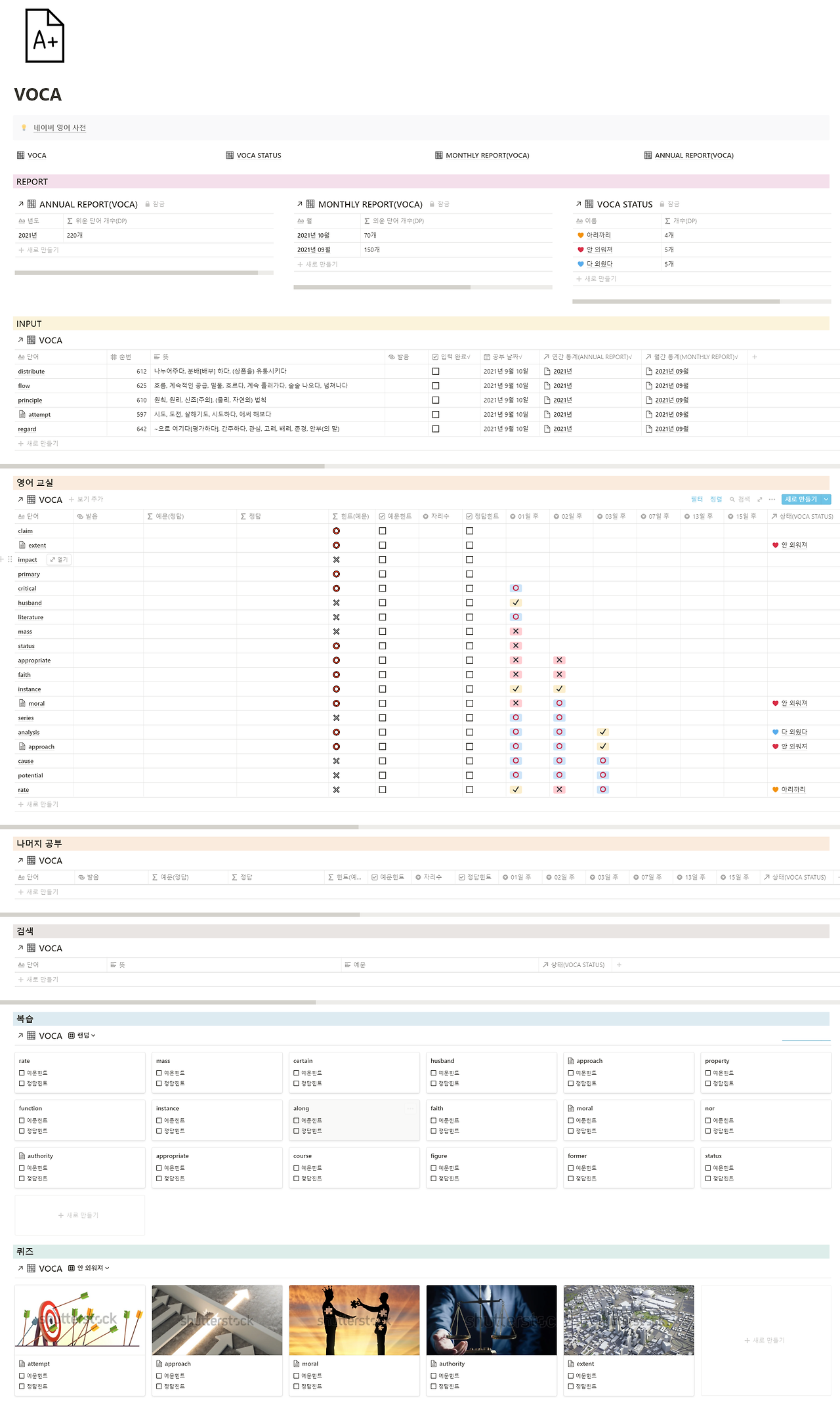Screen dimensions: 840x1405
Task: Check 입력 완료 for the regard row
Action: click(436, 429)
